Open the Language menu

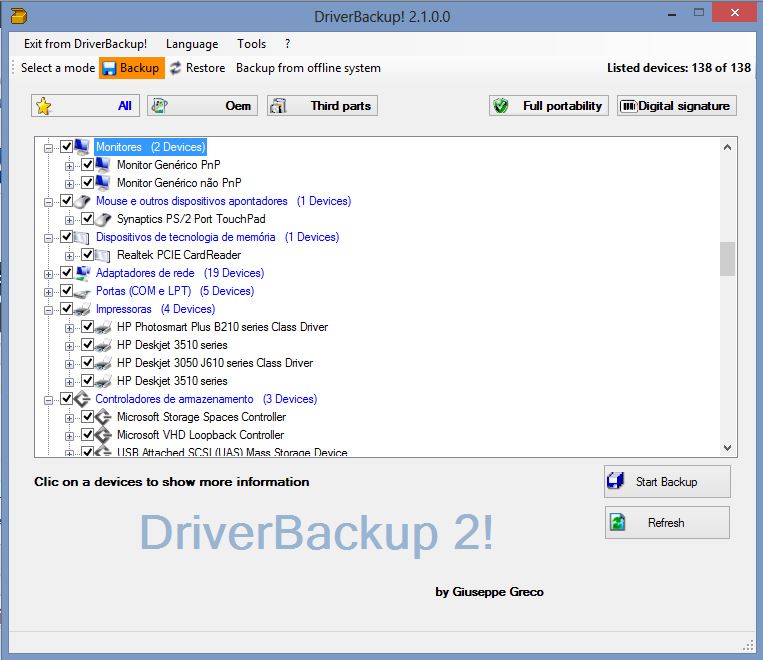[192, 44]
